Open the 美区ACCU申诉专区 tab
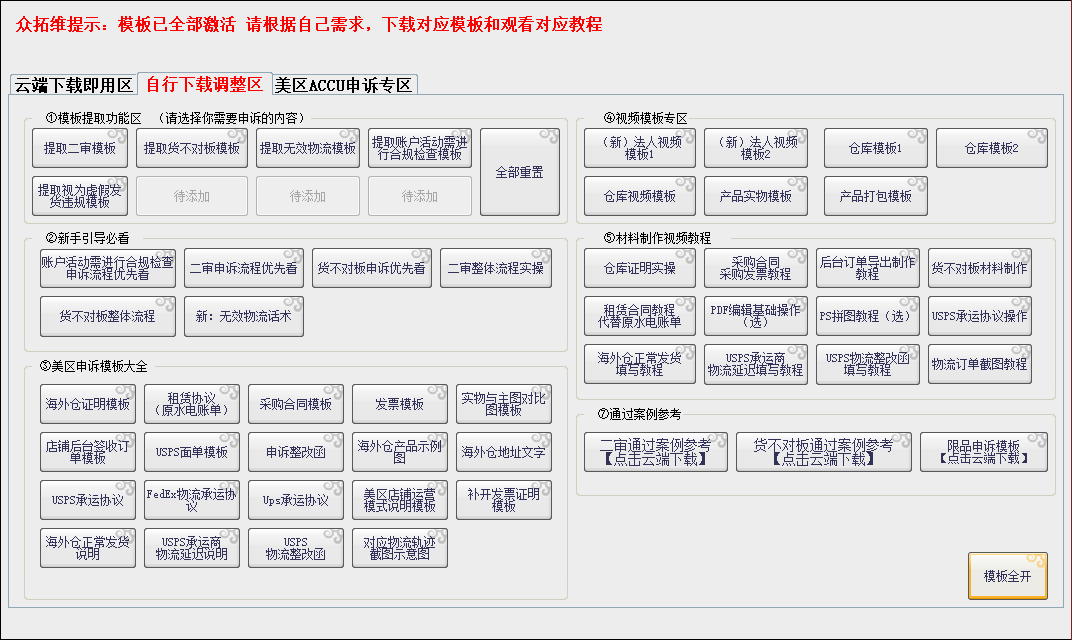The height and width of the screenshot is (640, 1072). pyautogui.click(x=344, y=85)
